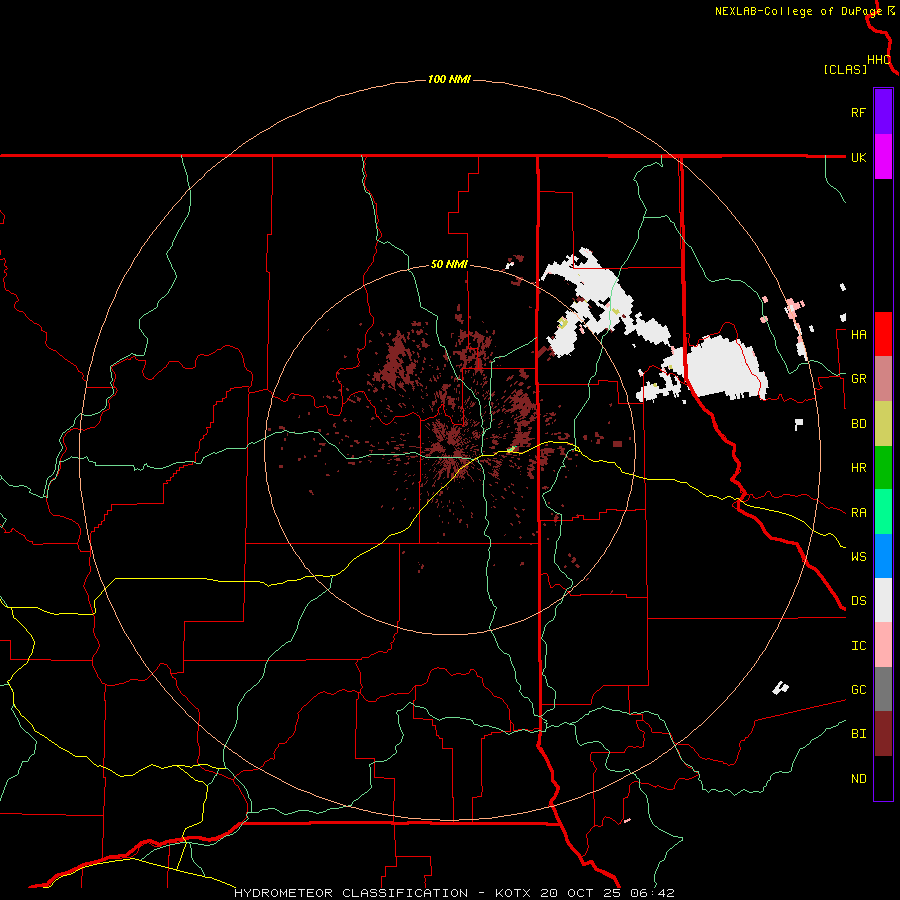Click the WS blue legend swatch
This screenshot has width=900, height=900.
(x=883, y=556)
